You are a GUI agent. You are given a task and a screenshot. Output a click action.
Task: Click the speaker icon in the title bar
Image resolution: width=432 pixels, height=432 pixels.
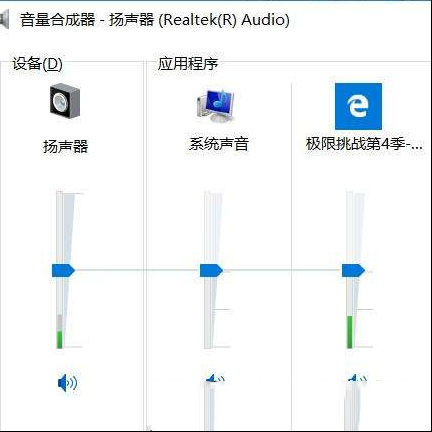tap(4, 19)
